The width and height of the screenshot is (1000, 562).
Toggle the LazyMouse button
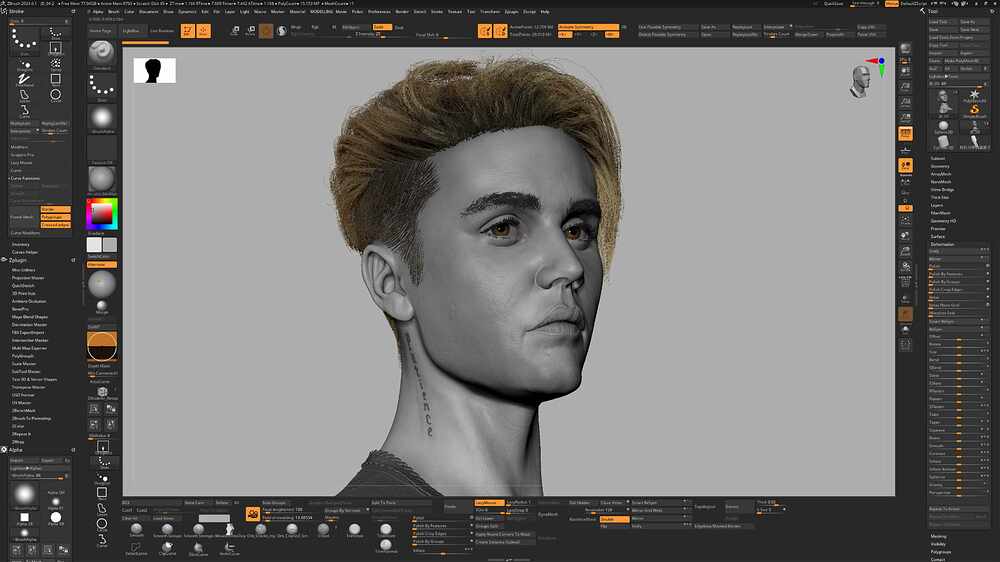(x=489, y=503)
